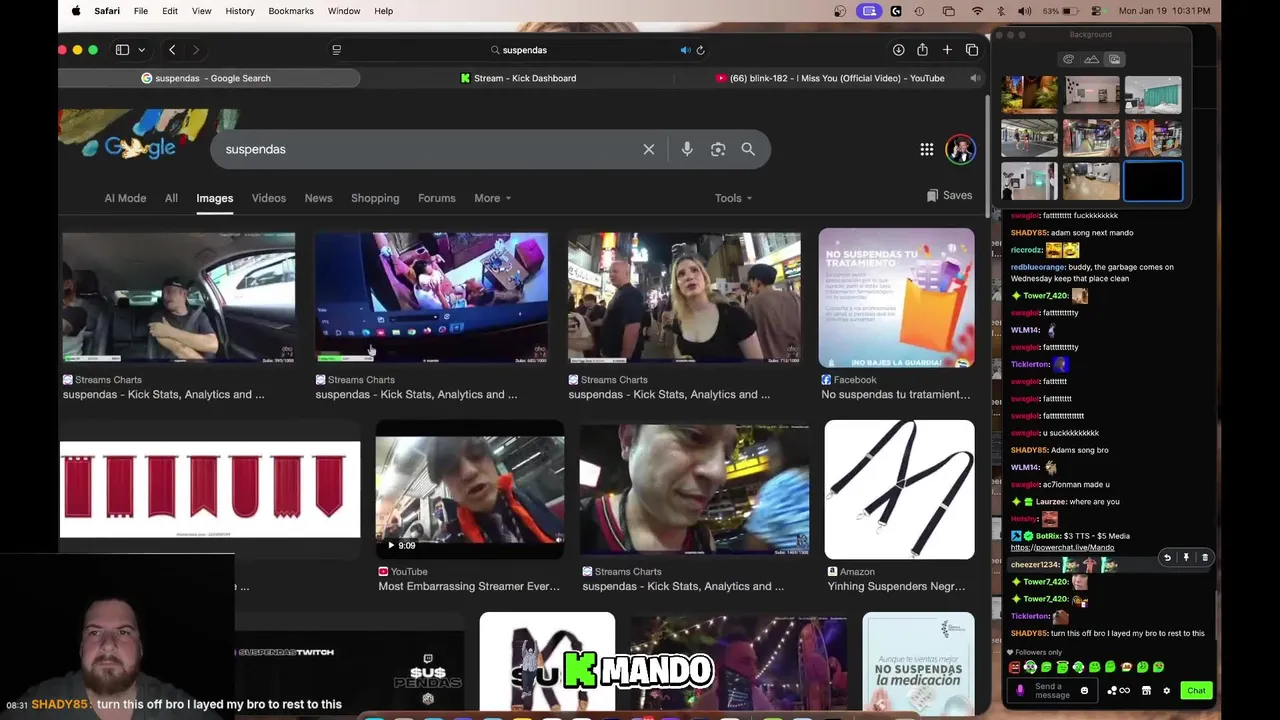Choose the garden plants background thumbnail
The image size is (1280, 720).
pyautogui.click(x=1029, y=95)
